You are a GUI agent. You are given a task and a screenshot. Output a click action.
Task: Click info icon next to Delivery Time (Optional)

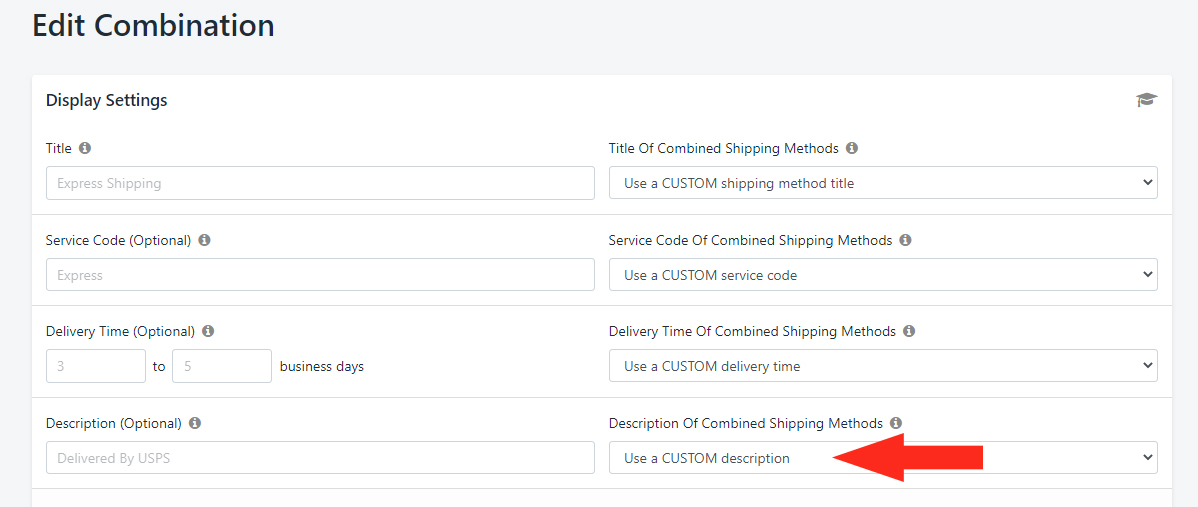tap(208, 331)
